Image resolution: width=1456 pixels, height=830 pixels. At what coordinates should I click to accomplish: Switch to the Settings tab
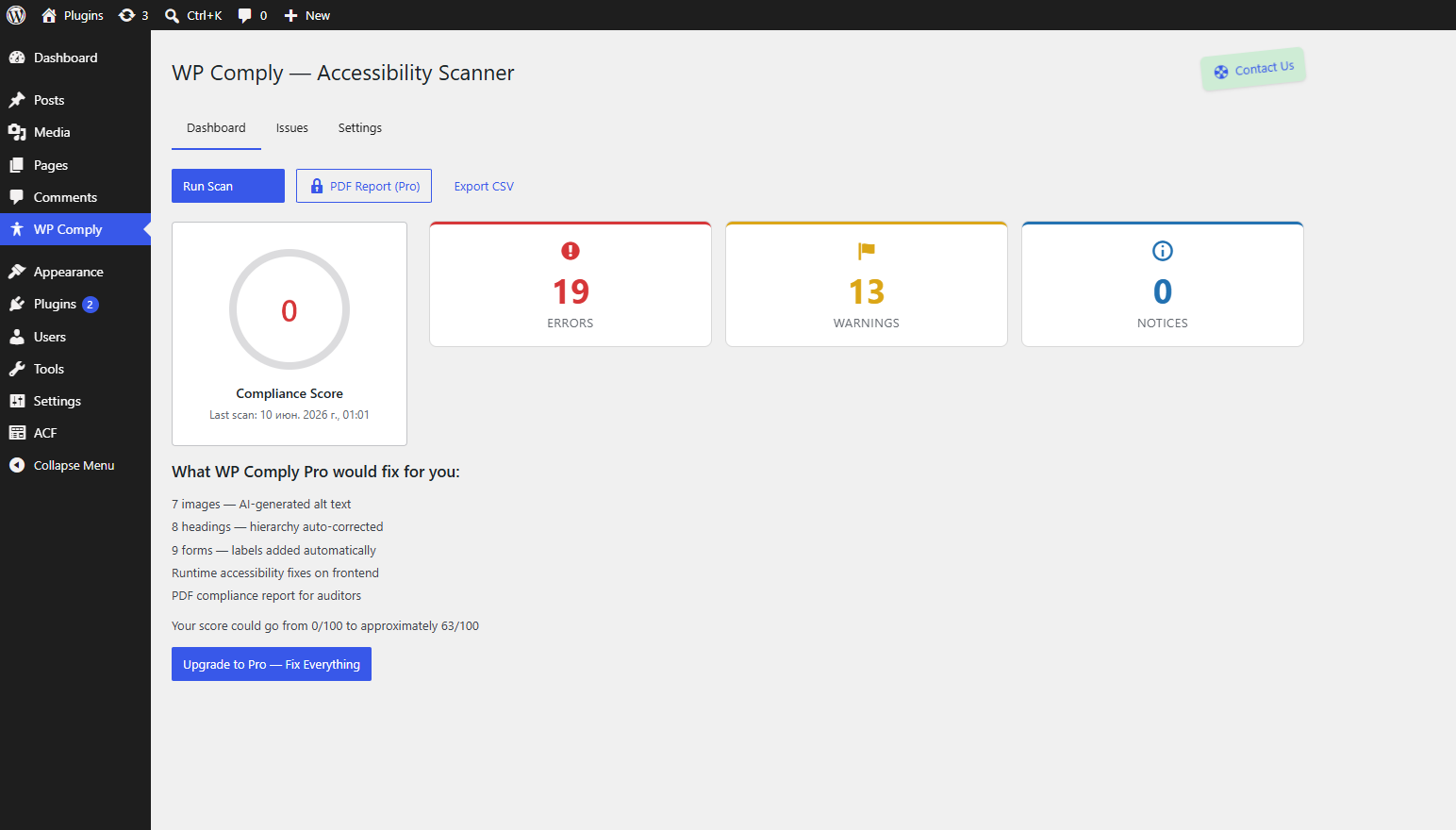coord(360,128)
